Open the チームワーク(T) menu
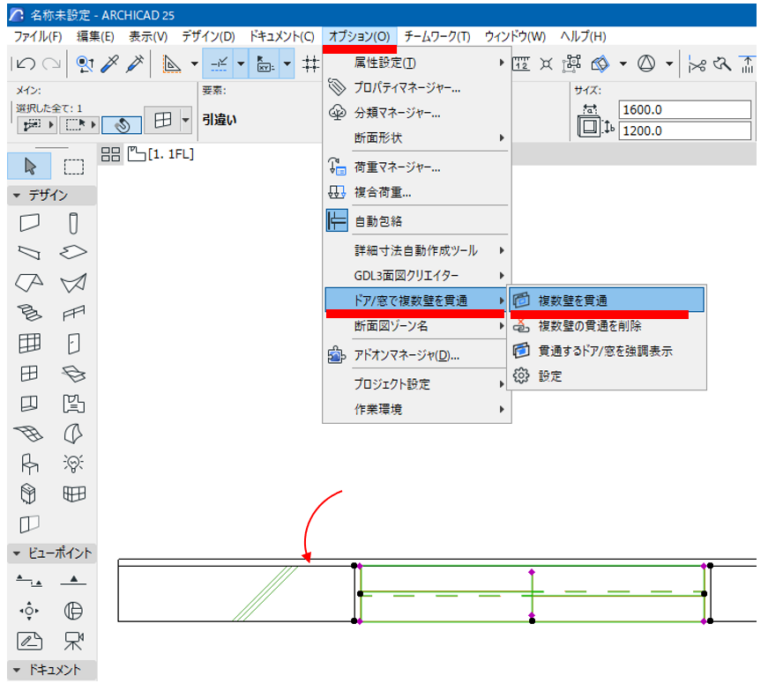This screenshot has height=683, width=768. pos(437,36)
